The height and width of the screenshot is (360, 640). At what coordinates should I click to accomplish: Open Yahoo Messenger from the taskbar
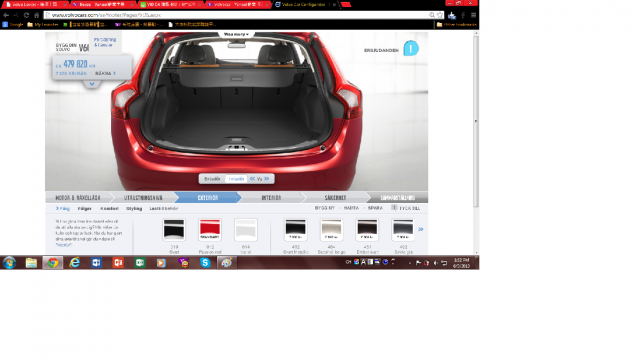coord(183,262)
